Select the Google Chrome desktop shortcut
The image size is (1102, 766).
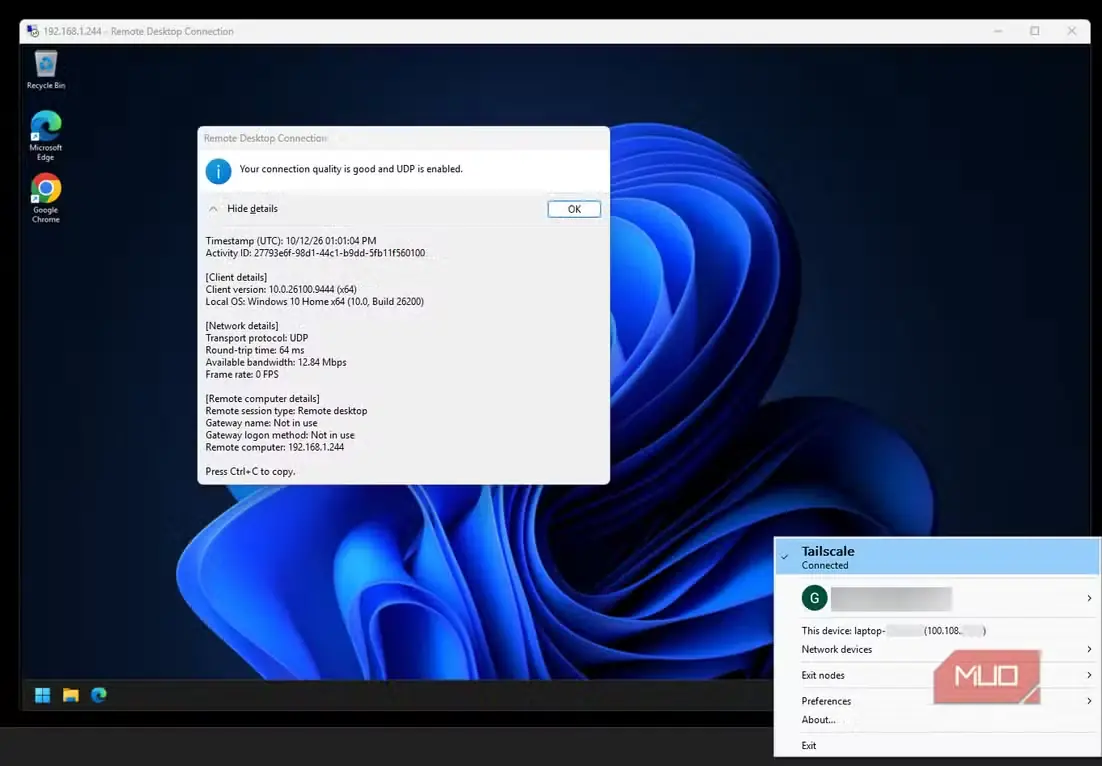pos(46,198)
